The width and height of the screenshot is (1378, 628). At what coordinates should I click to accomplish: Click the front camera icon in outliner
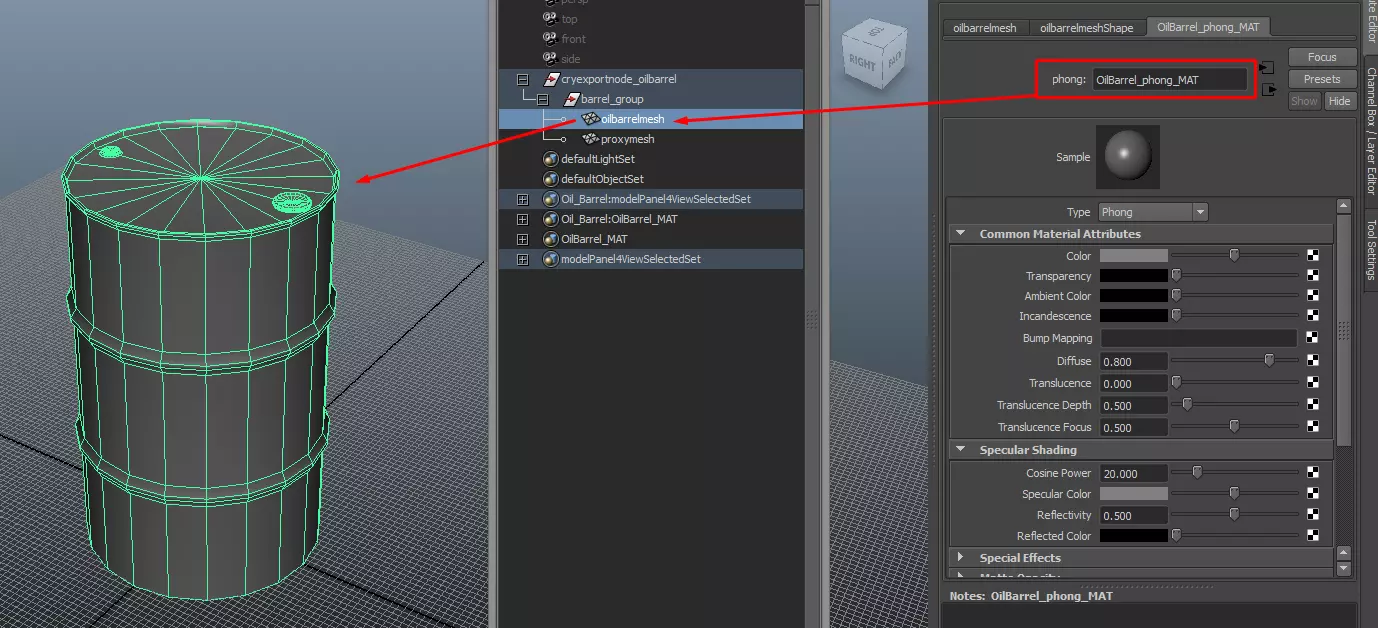click(x=550, y=39)
